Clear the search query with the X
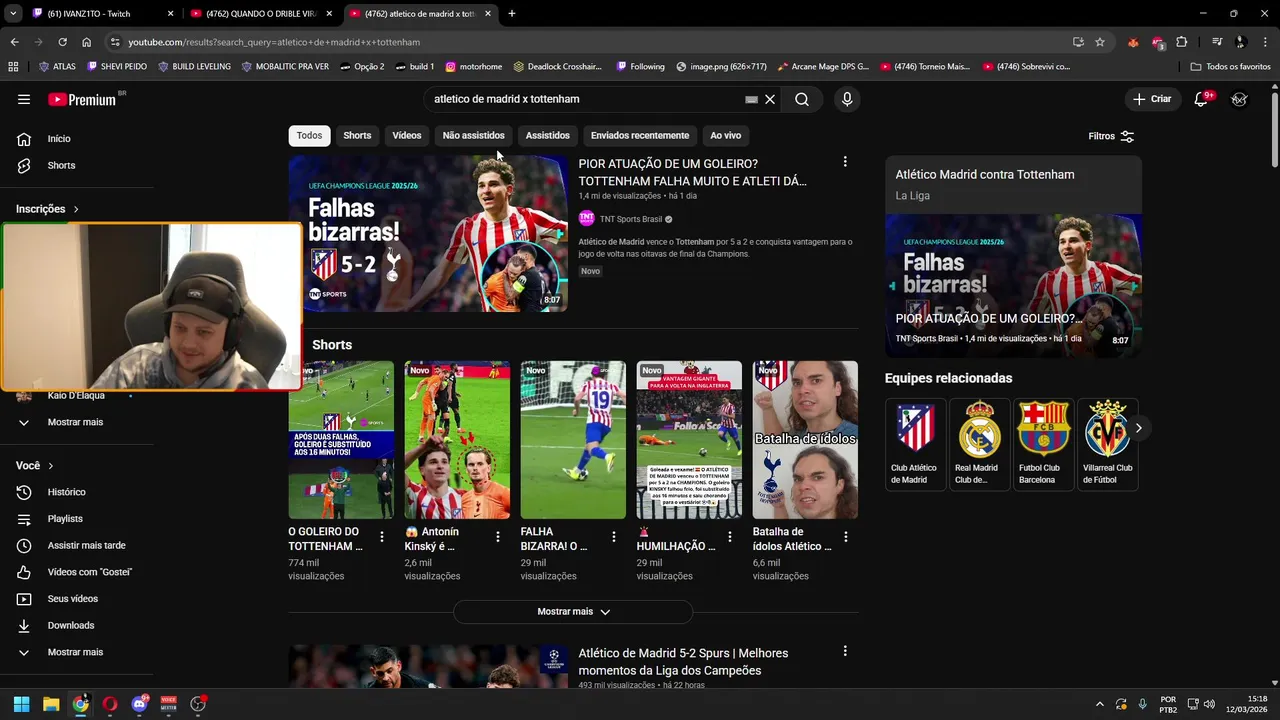This screenshot has height=720, width=1280. pos(770,99)
